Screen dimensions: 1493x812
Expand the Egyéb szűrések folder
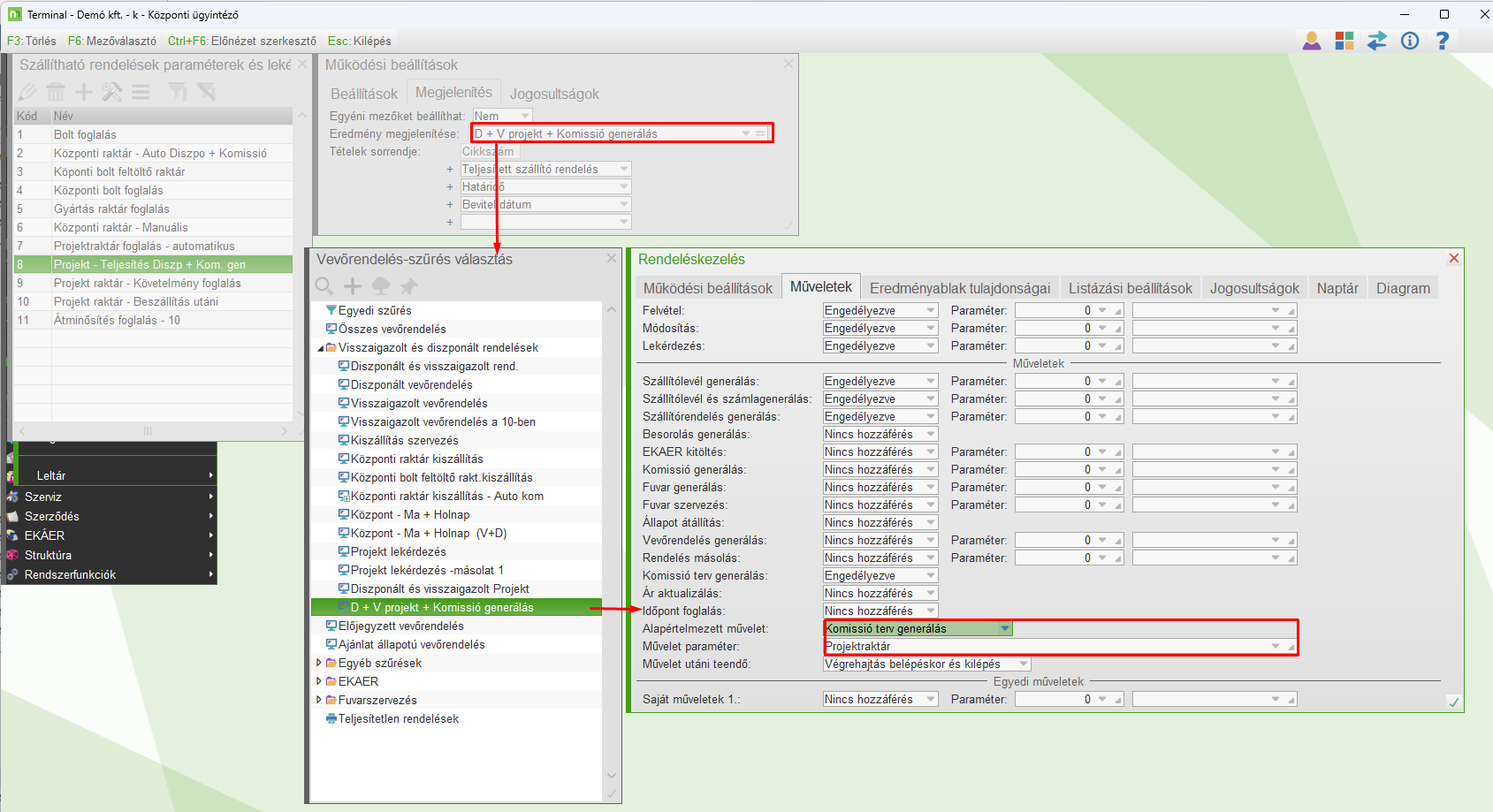tap(320, 663)
